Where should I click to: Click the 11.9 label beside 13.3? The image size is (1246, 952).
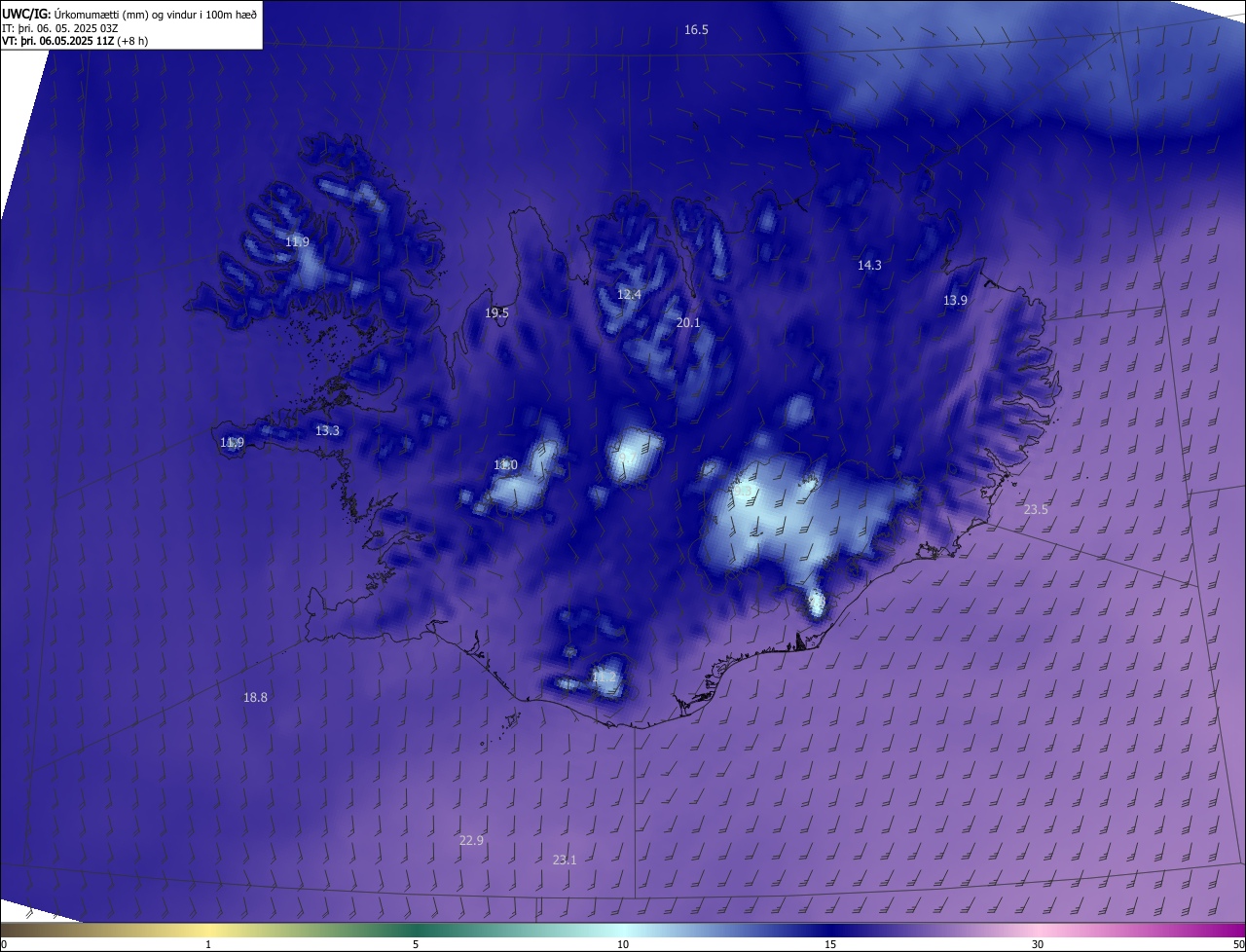232,443
